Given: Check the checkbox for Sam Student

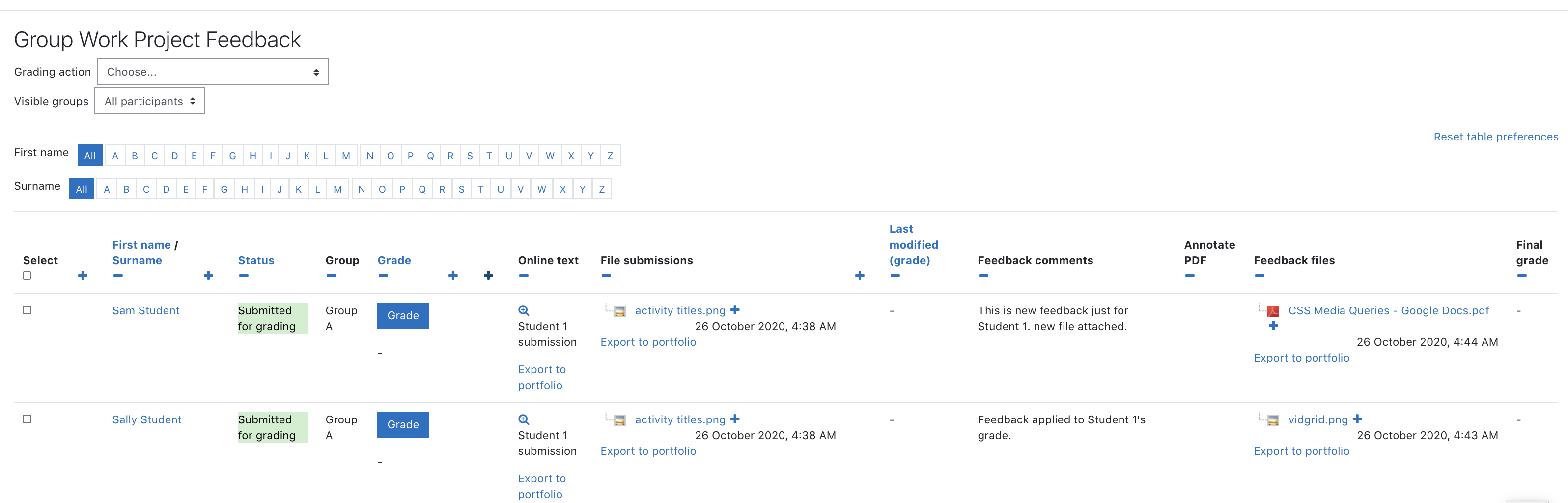Looking at the screenshot, I should point(27,310).
